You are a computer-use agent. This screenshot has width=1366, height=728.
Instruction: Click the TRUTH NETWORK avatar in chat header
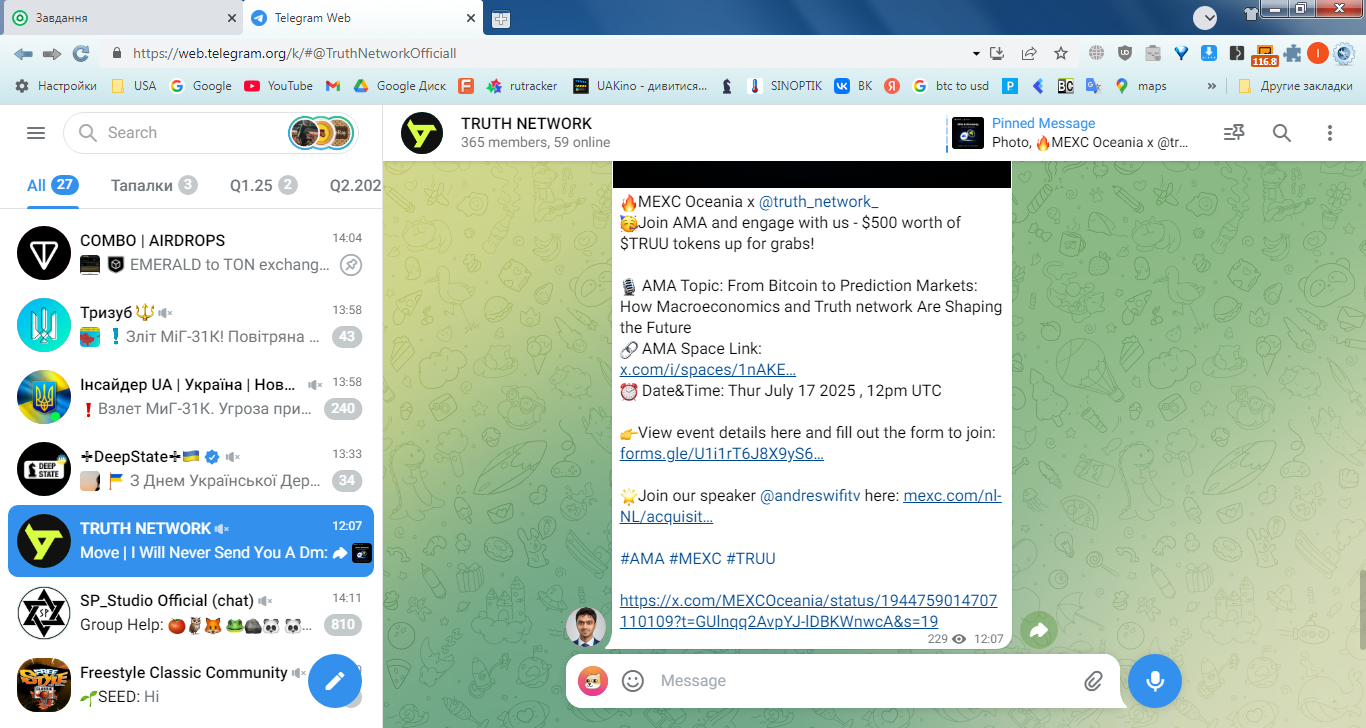point(422,133)
